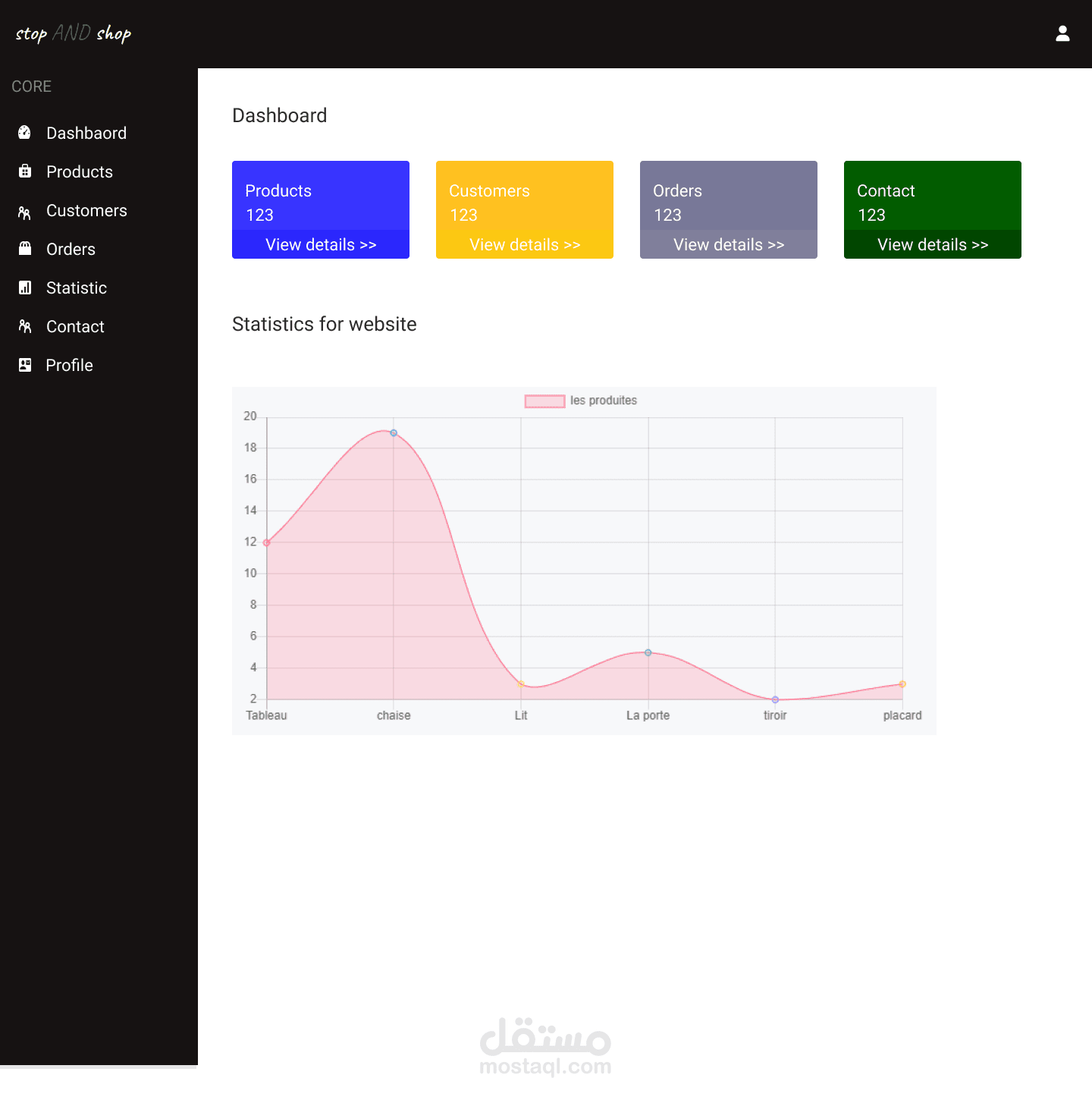The height and width of the screenshot is (1100, 1092).
Task: Click the user account icon in header
Action: (1062, 33)
